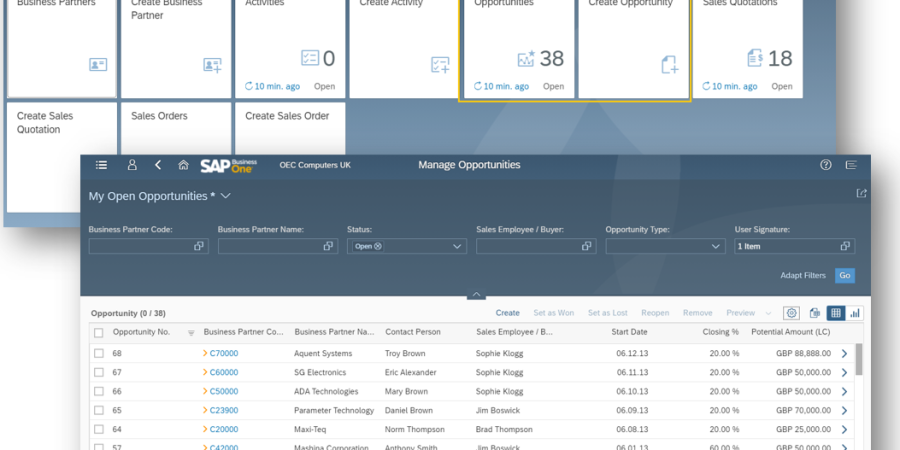Open details arrow for opportunity 65

click(x=844, y=410)
